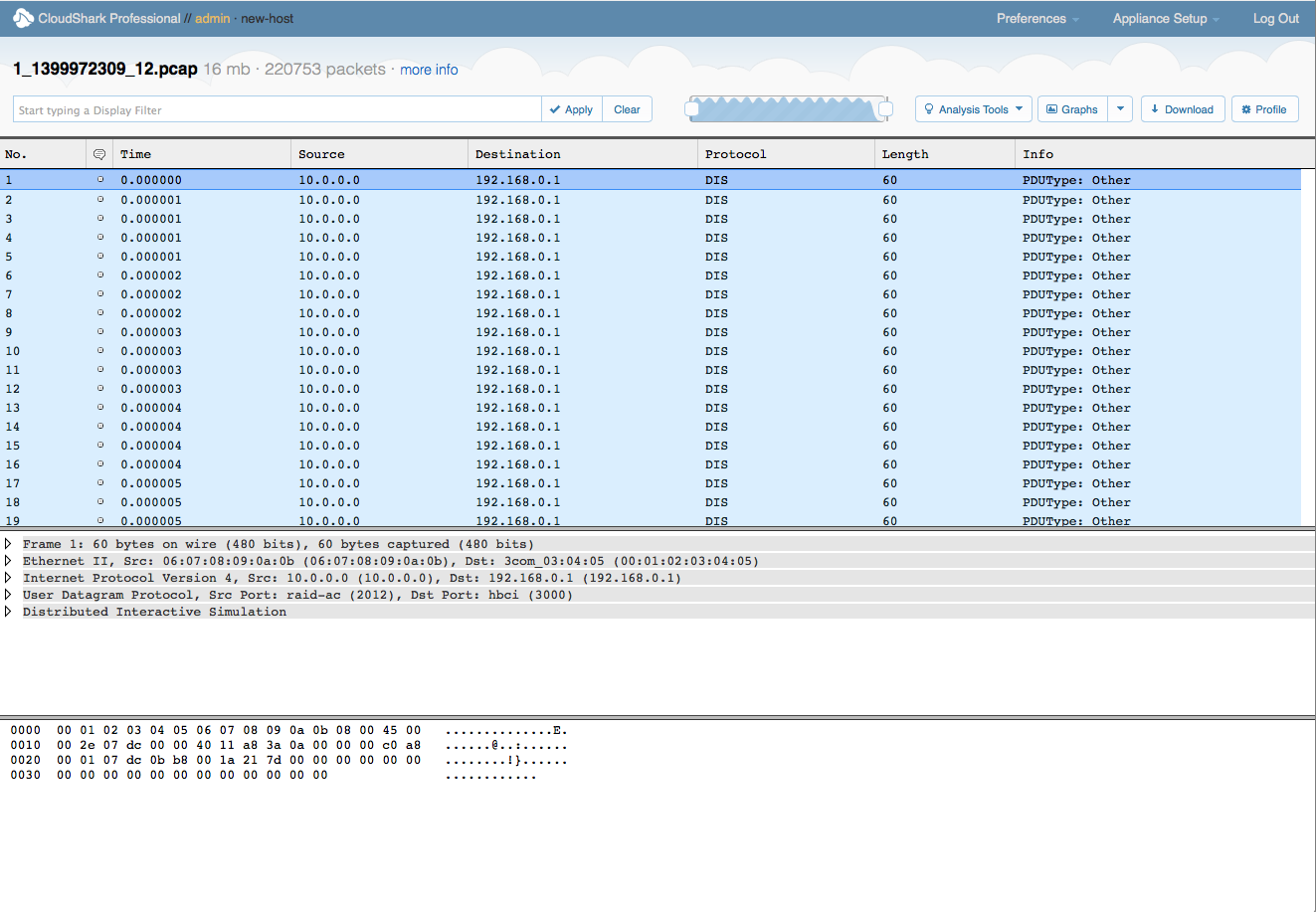
Task: Click the annotation icon in packet 1 row
Action: click(x=99, y=180)
